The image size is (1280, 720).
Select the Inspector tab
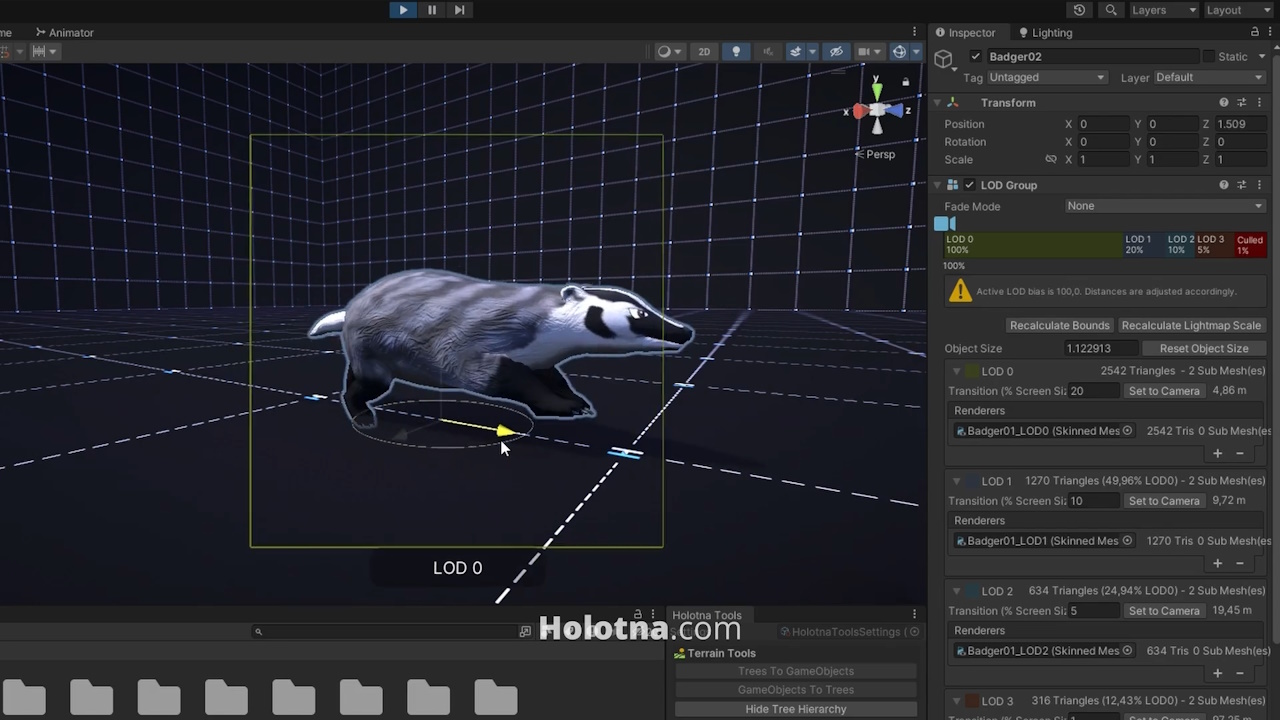(x=965, y=33)
